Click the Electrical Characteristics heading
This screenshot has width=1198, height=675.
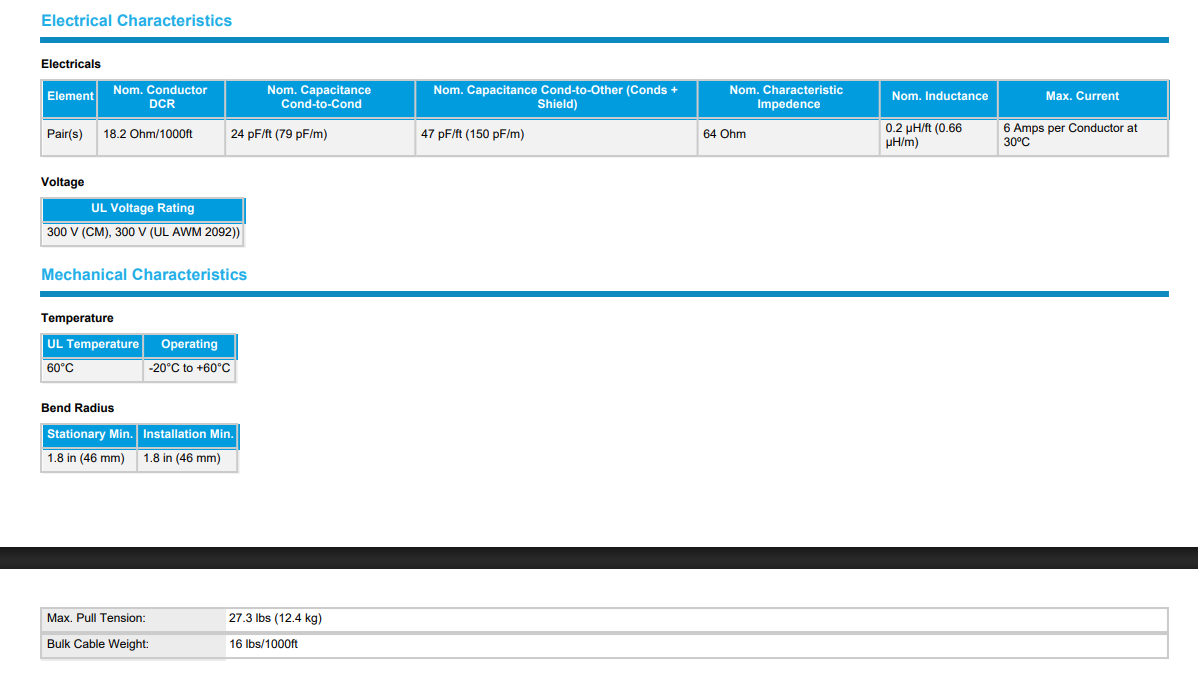(136, 21)
